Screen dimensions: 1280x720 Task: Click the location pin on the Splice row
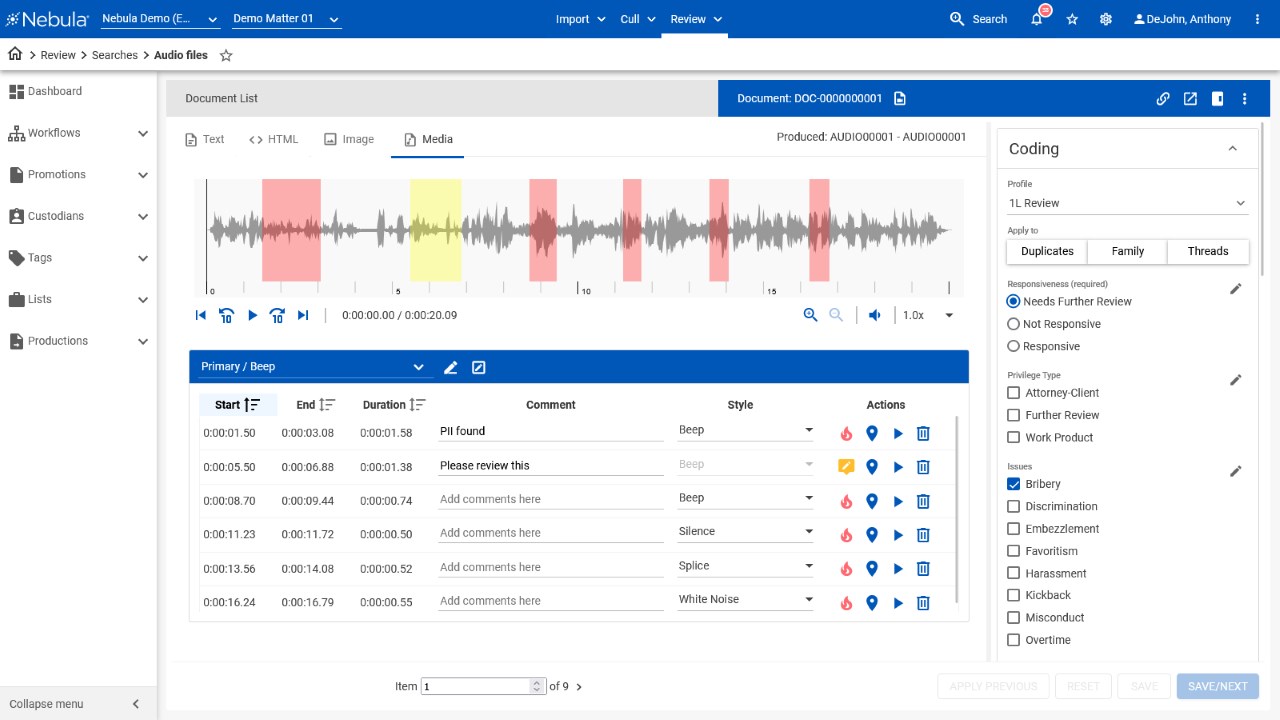(x=871, y=569)
